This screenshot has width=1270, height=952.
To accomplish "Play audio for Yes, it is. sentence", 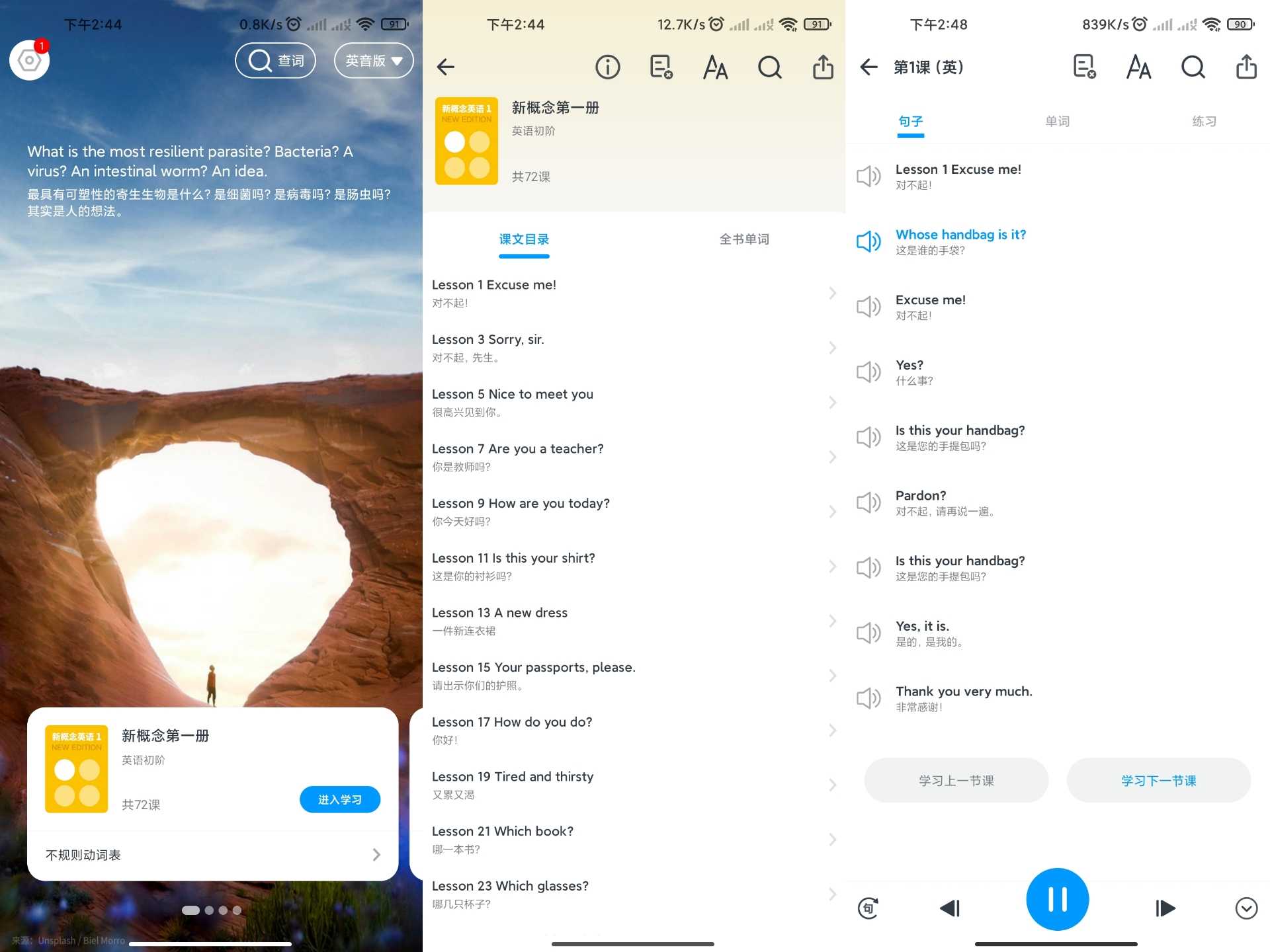I will coord(868,633).
